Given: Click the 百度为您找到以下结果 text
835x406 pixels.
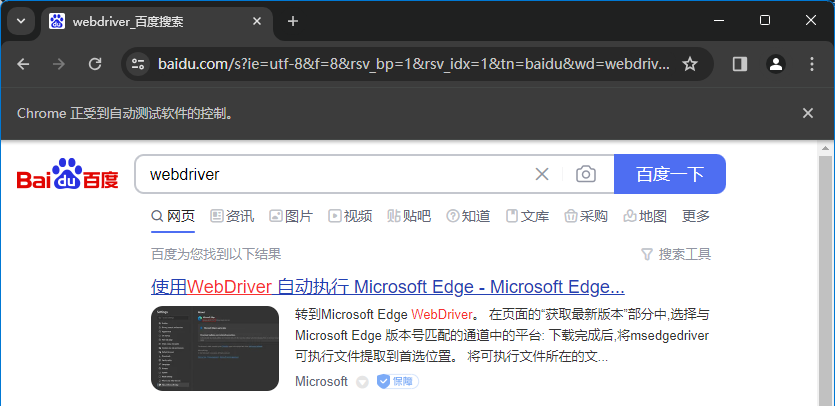Looking at the screenshot, I should pos(216,254).
